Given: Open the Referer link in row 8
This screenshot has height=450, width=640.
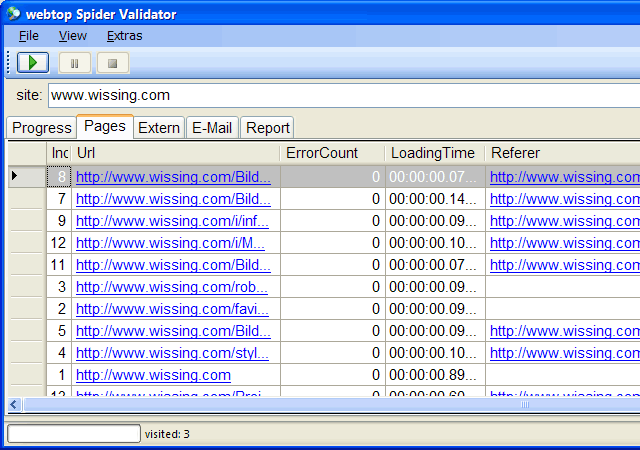Looking at the screenshot, I should pos(565,177).
